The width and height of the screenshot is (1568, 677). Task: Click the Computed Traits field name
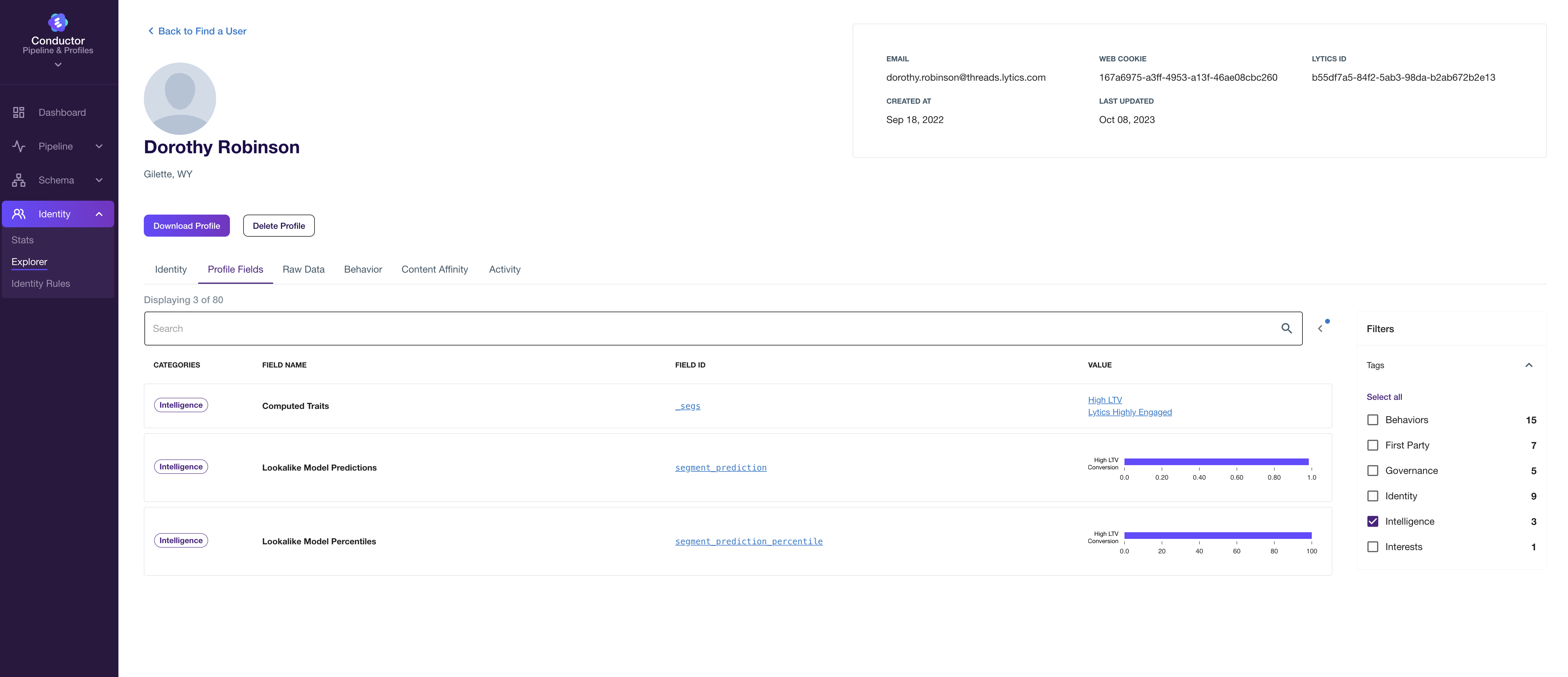pyautogui.click(x=295, y=406)
